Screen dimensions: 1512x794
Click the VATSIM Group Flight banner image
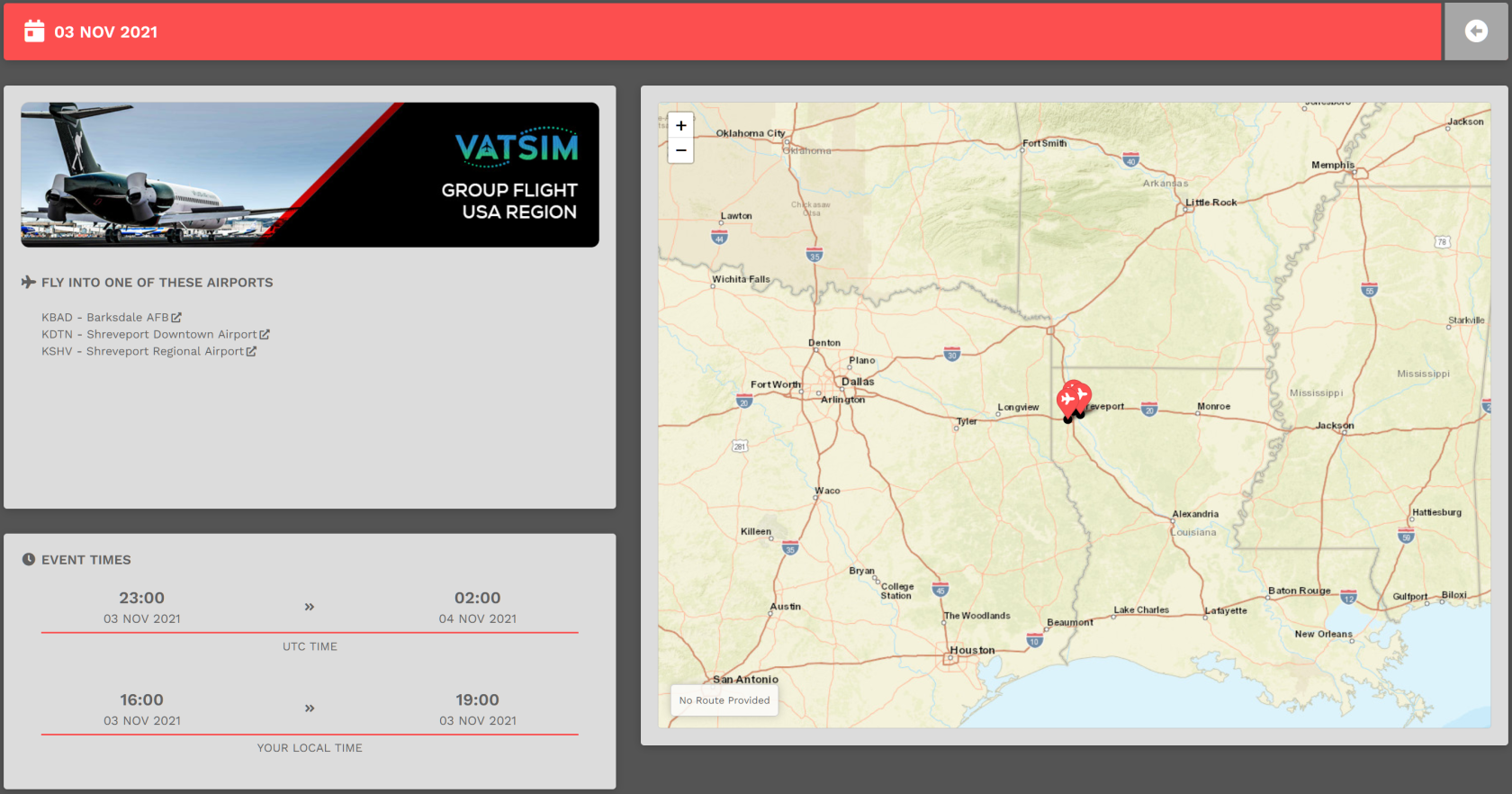310,175
